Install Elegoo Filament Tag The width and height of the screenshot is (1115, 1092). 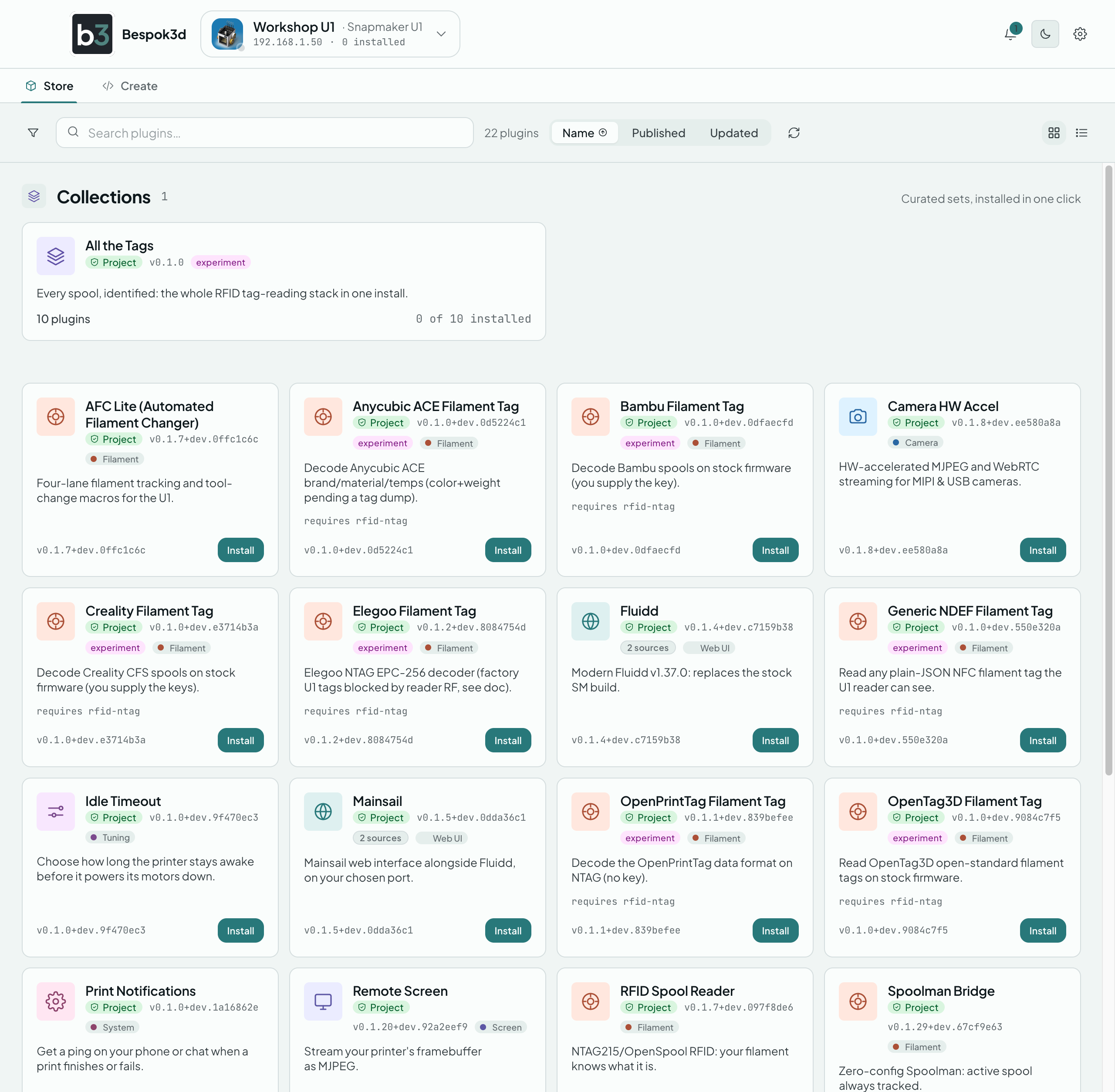click(508, 741)
